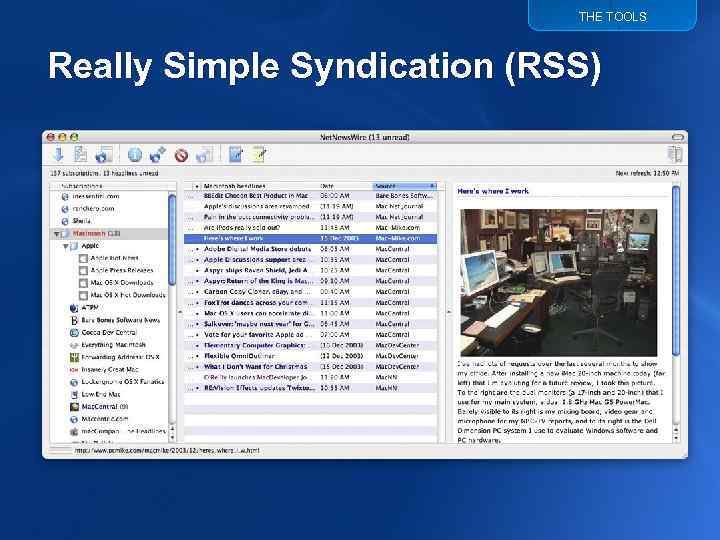The height and width of the screenshot is (540, 720).
Task: Click the Low End Mac feed icon
Action: pyautogui.click(x=74, y=394)
